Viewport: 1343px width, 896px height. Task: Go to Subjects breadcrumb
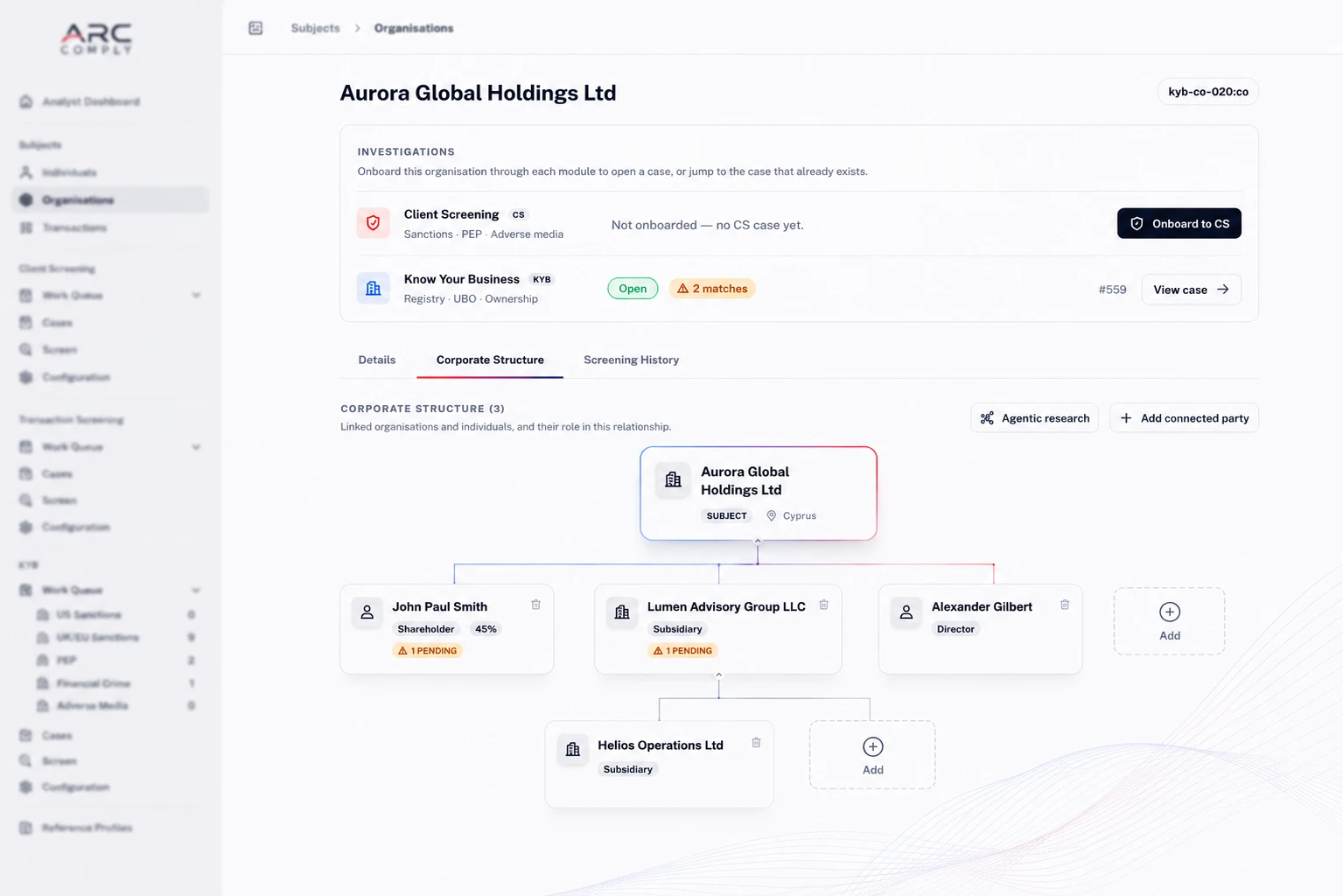315,28
